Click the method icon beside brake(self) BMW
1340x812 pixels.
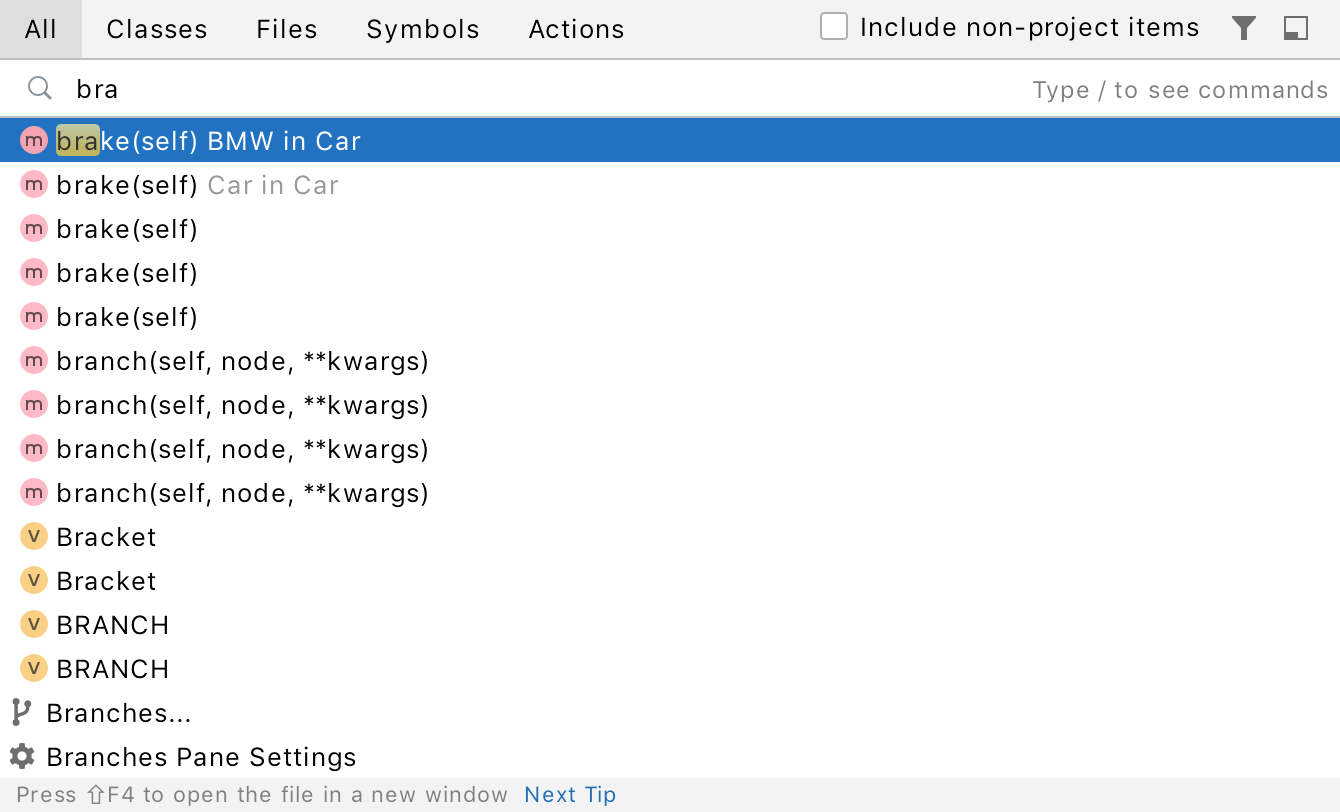coord(33,140)
